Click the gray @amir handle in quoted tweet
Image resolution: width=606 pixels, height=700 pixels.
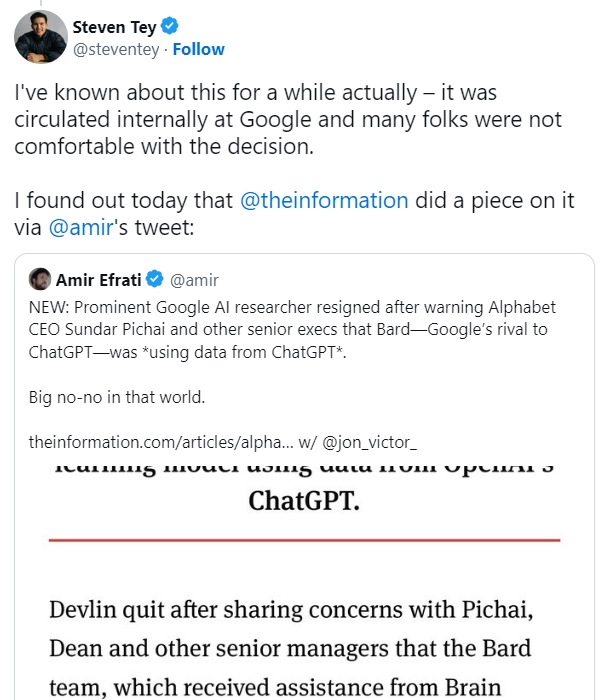tap(195, 280)
